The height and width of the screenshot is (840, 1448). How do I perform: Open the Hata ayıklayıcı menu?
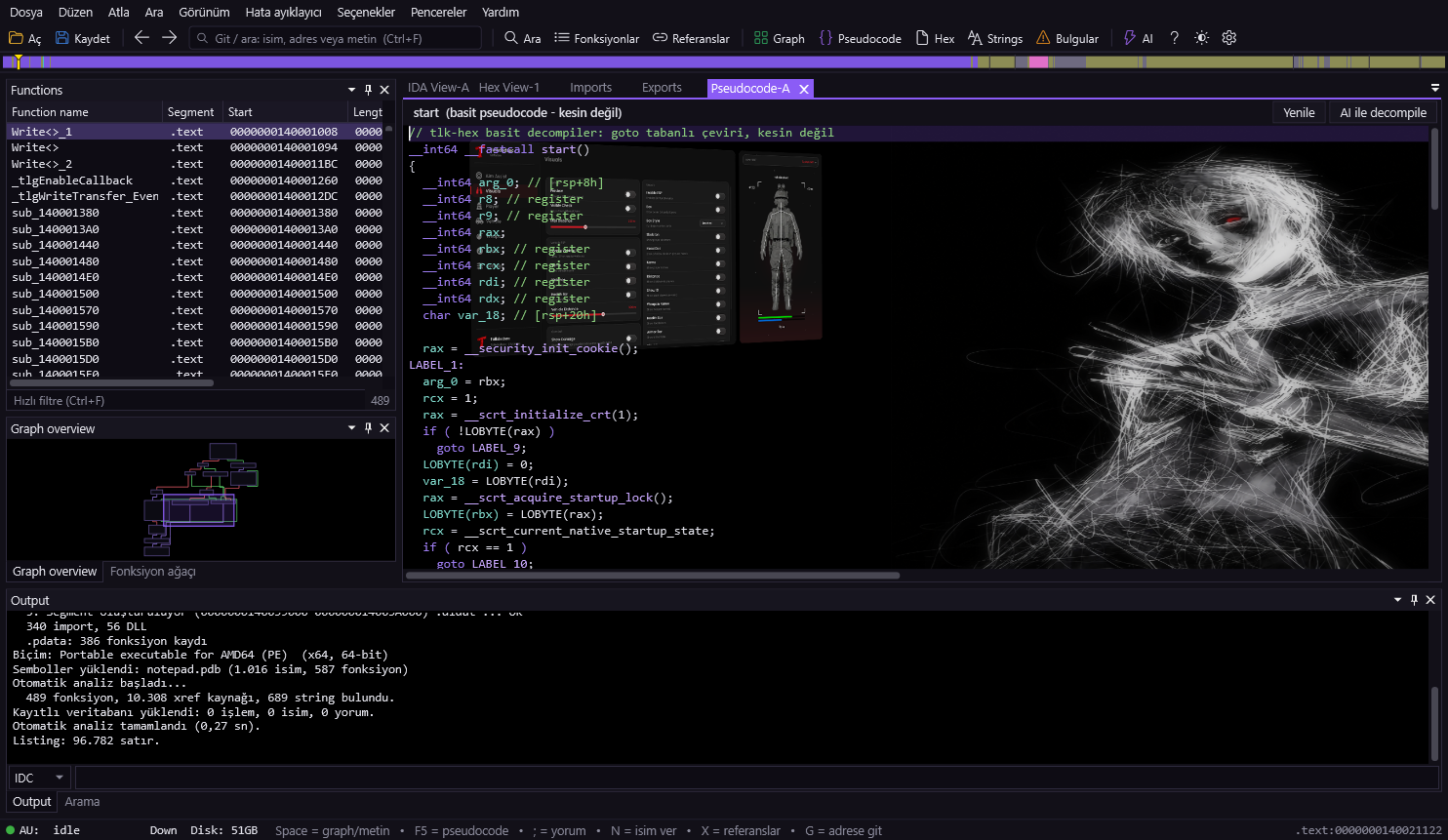283,12
